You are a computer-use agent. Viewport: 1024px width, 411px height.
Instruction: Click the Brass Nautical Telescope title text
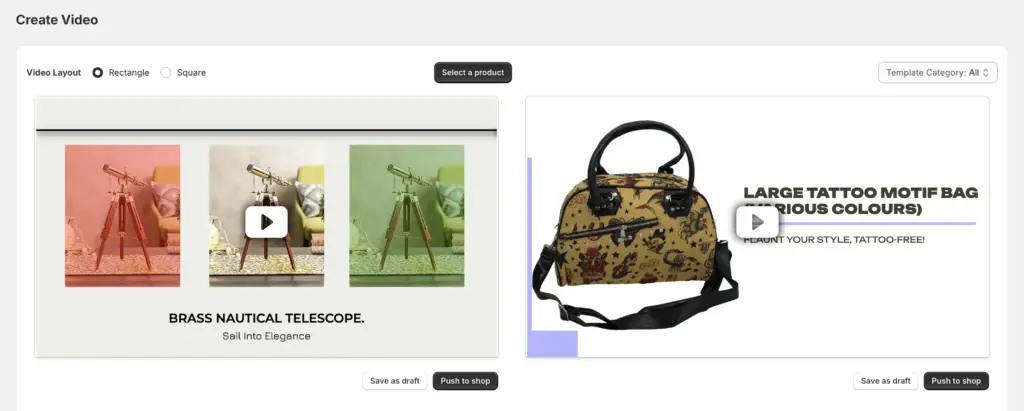coord(266,318)
